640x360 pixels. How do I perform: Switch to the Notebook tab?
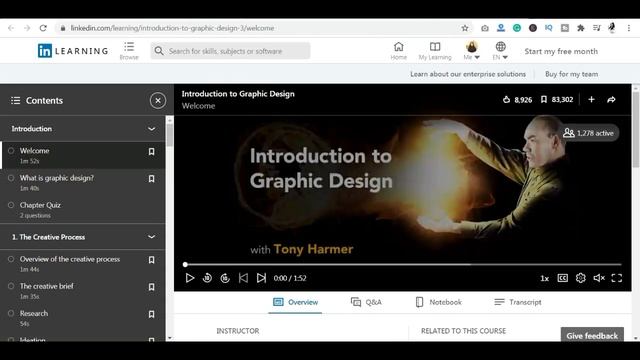click(438, 302)
